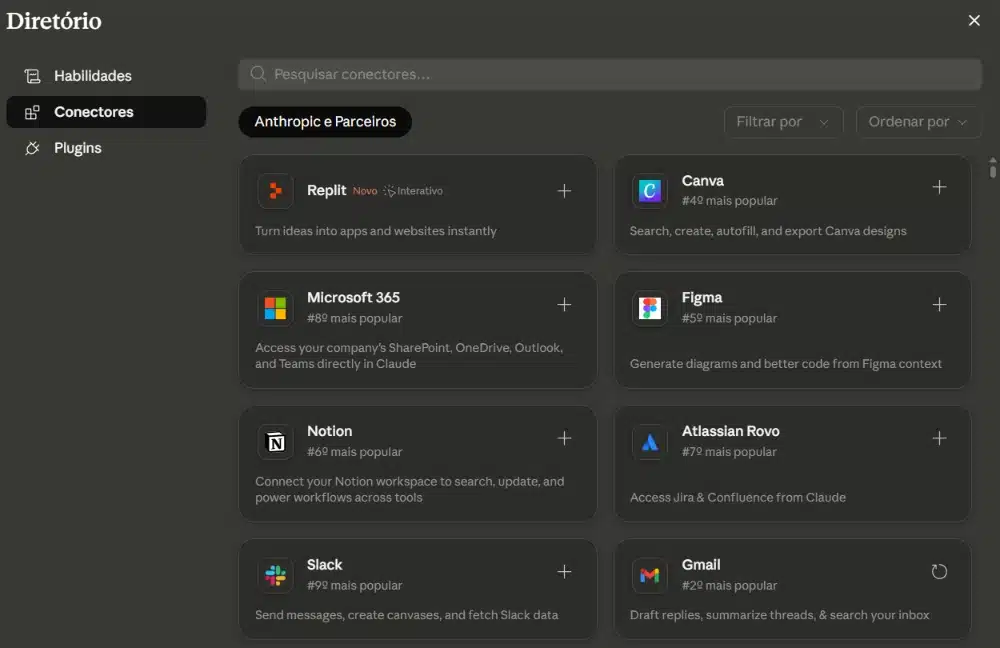This screenshot has width=1000, height=648.
Task: Click 'Access Jira & Confluence from Claude' text
Action: [x=738, y=497]
